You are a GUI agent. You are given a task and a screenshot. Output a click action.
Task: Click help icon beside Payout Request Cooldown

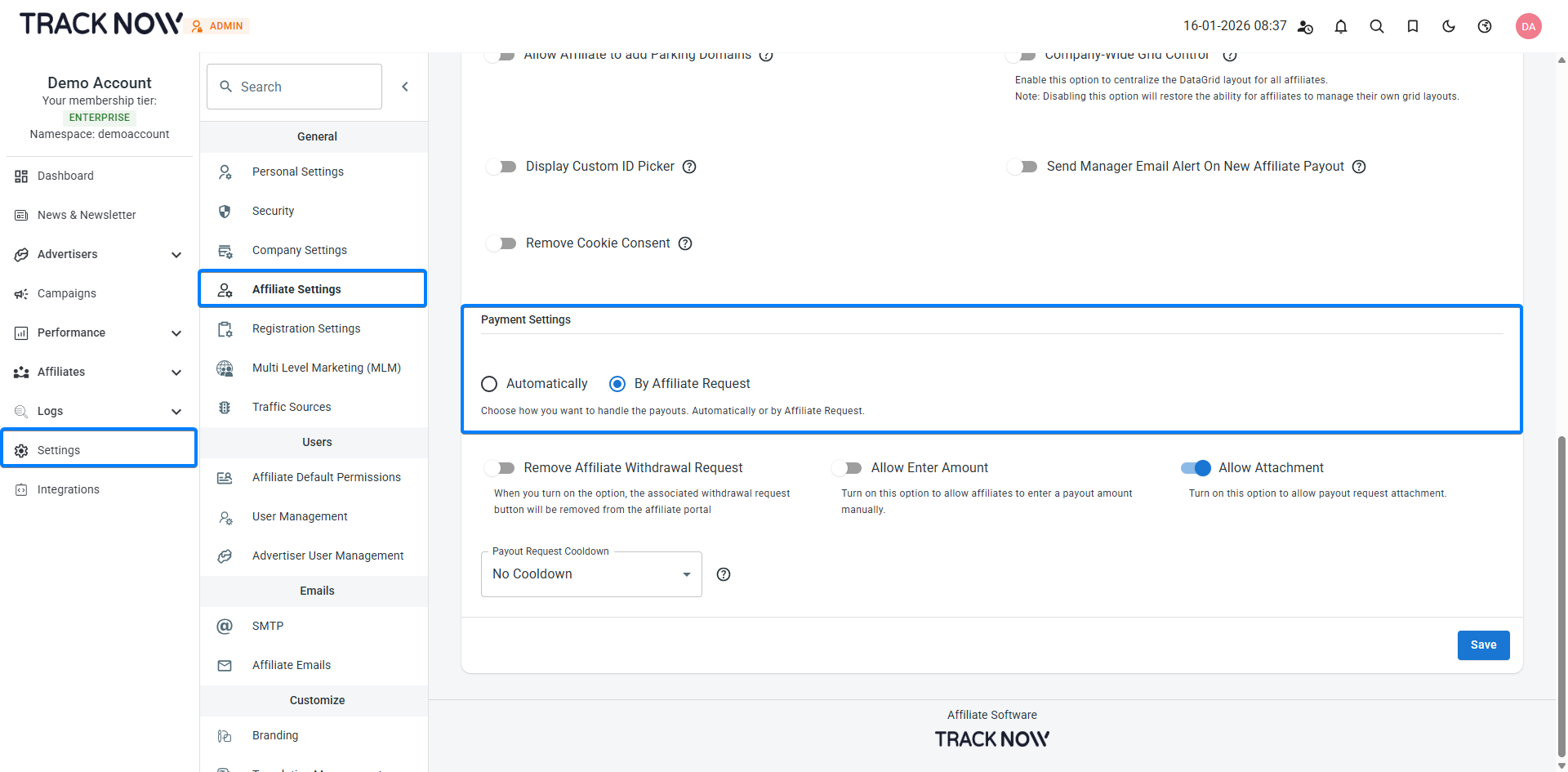coord(723,574)
